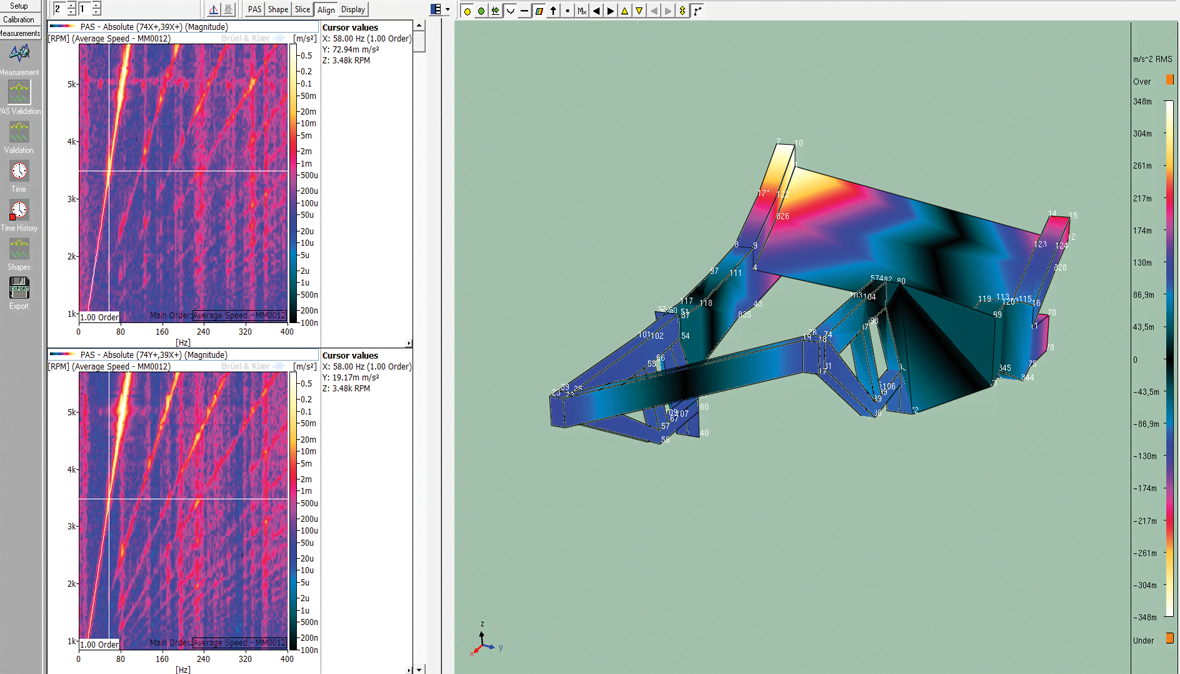
Task: Click the rainbow color contour toolbar icon
Action: click(x=539, y=11)
